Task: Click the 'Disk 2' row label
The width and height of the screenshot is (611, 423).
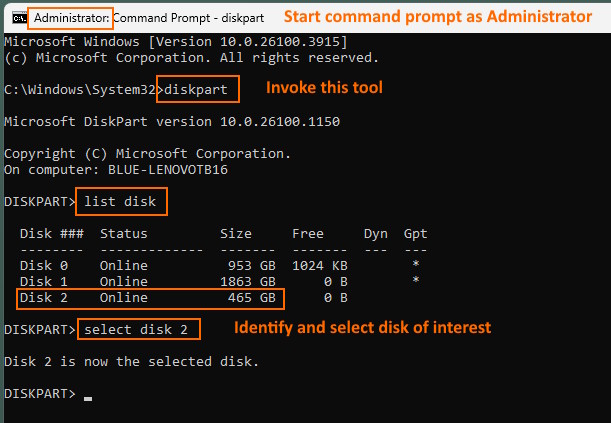Action: [44, 298]
